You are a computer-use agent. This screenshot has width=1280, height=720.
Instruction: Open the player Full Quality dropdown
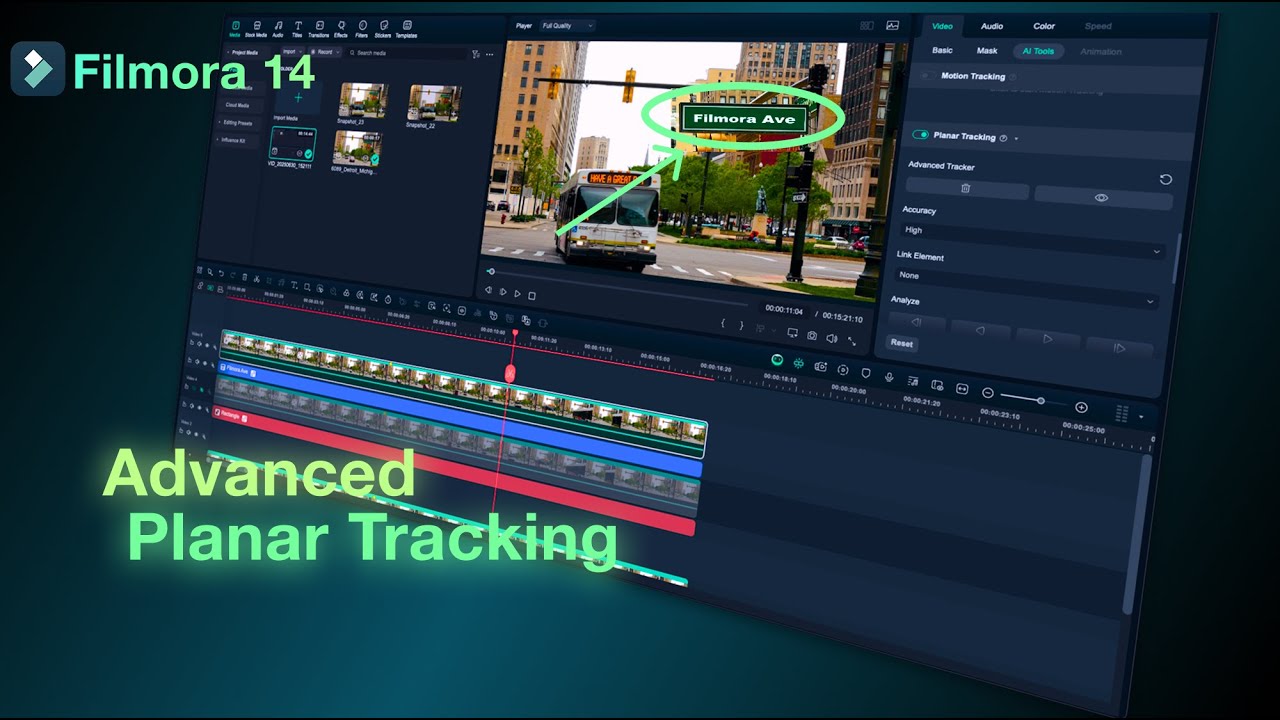(x=567, y=25)
